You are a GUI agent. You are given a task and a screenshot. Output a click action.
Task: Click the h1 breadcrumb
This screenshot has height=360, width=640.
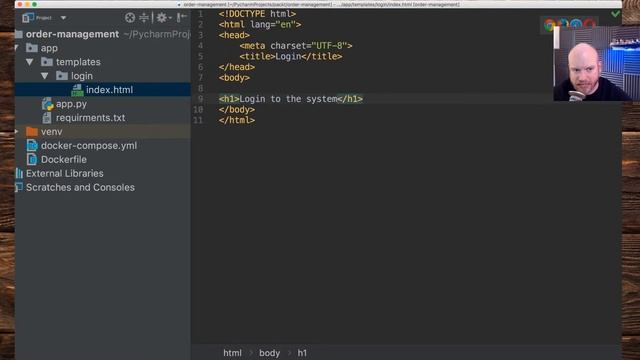[x=302, y=353]
